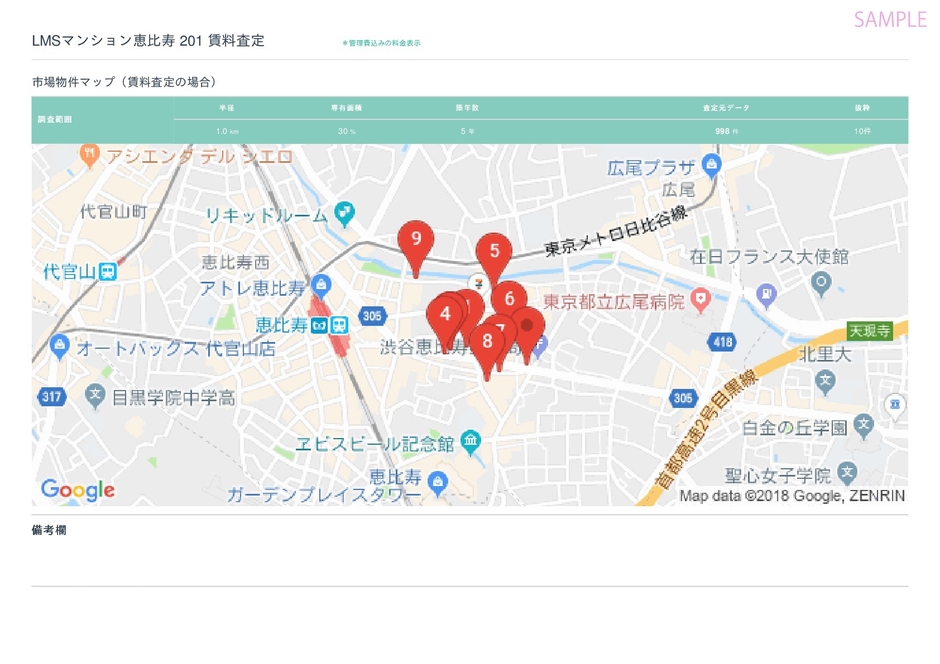Click map marker 4 near 渋谷恵比寿 area
The width and height of the screenshot is (940, 664).
tap(446, 314)
